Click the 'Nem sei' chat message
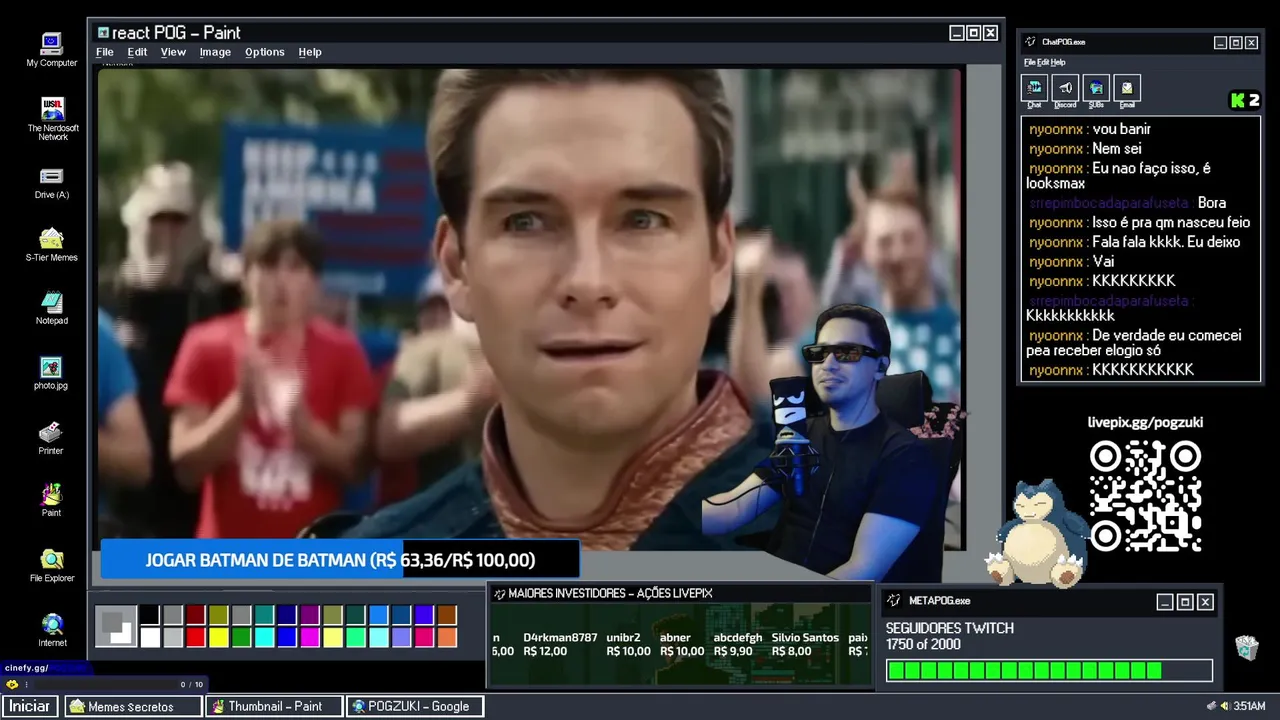The image size is (1280, 720). (1117, 149)
